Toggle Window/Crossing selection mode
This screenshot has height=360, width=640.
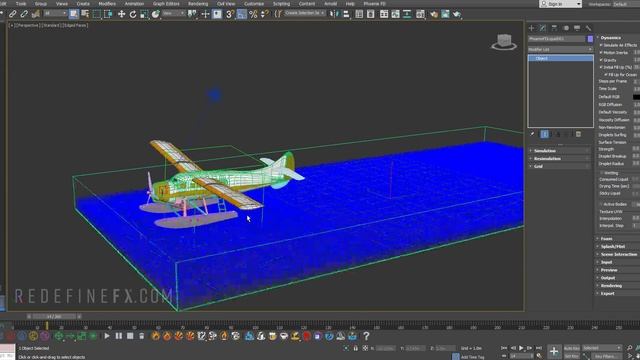click(x=108, y=14)
